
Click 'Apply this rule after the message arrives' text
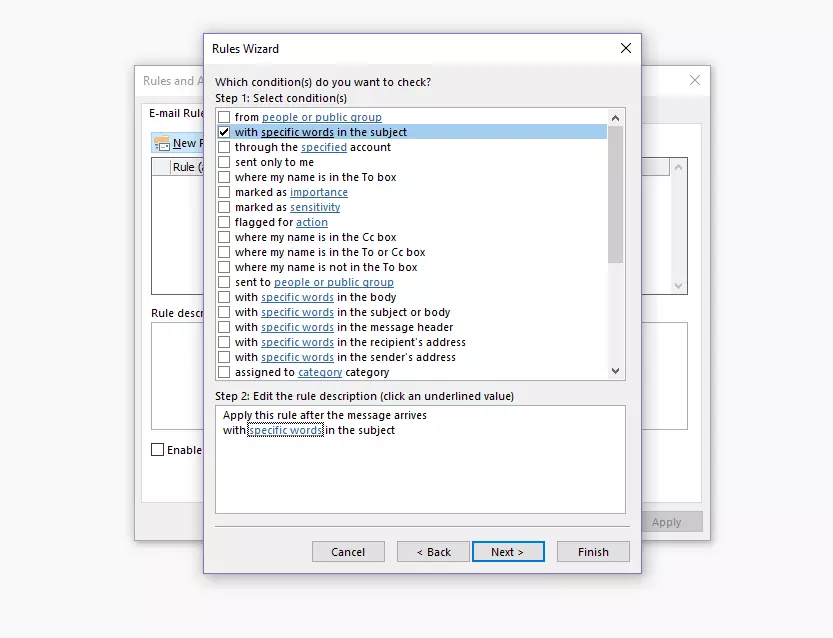pos(325,415)
